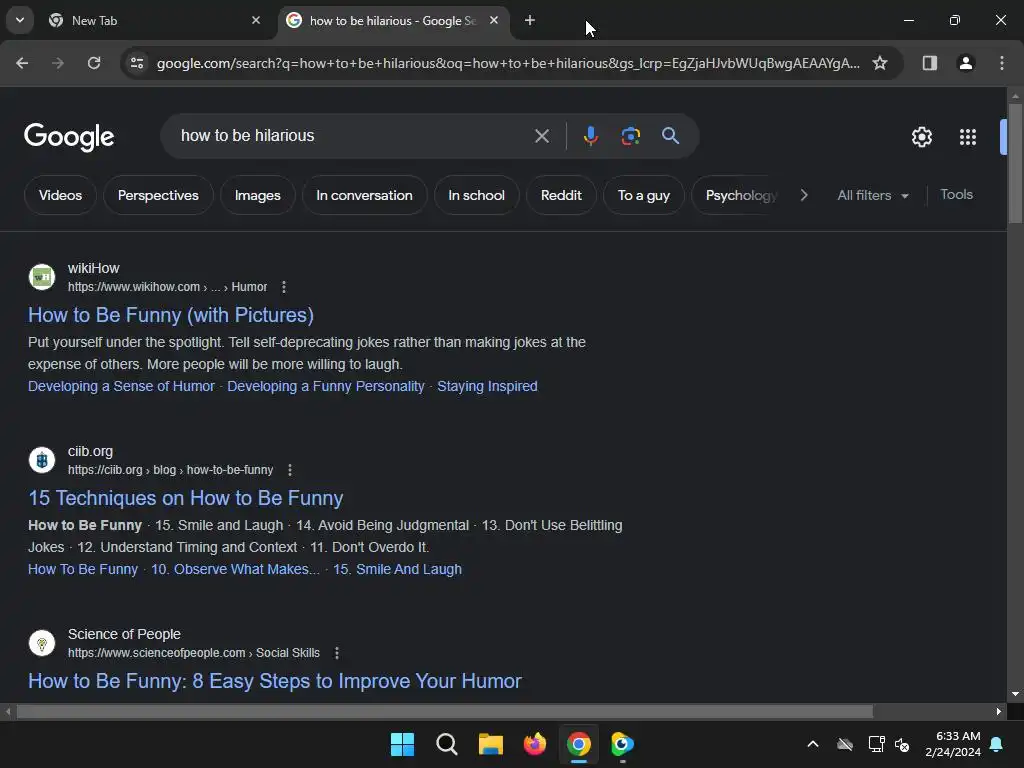Open 'How To Be Funny' sitelink under ciib.org
Screen dimensions: 1024x768
(83, 569)
